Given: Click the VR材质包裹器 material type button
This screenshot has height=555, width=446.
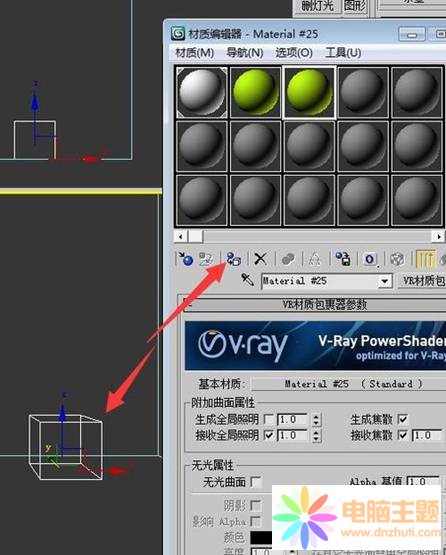Looking at the screenshot, I should point(422,281).
